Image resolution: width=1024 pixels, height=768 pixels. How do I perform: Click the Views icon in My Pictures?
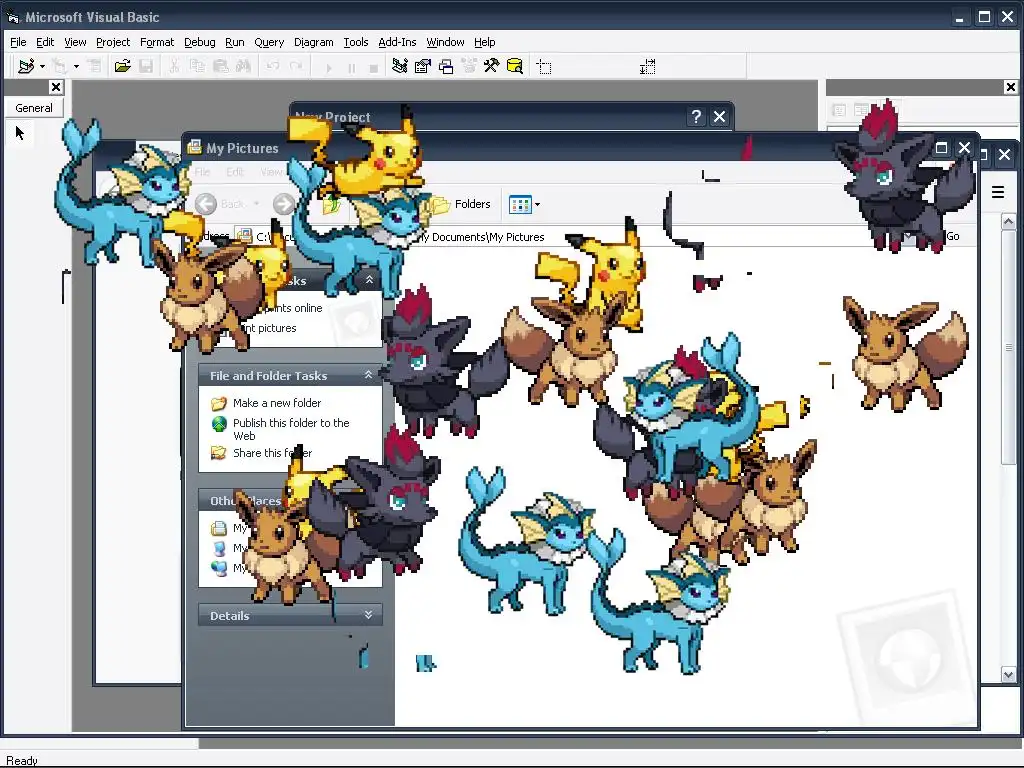tap(520, 204)
